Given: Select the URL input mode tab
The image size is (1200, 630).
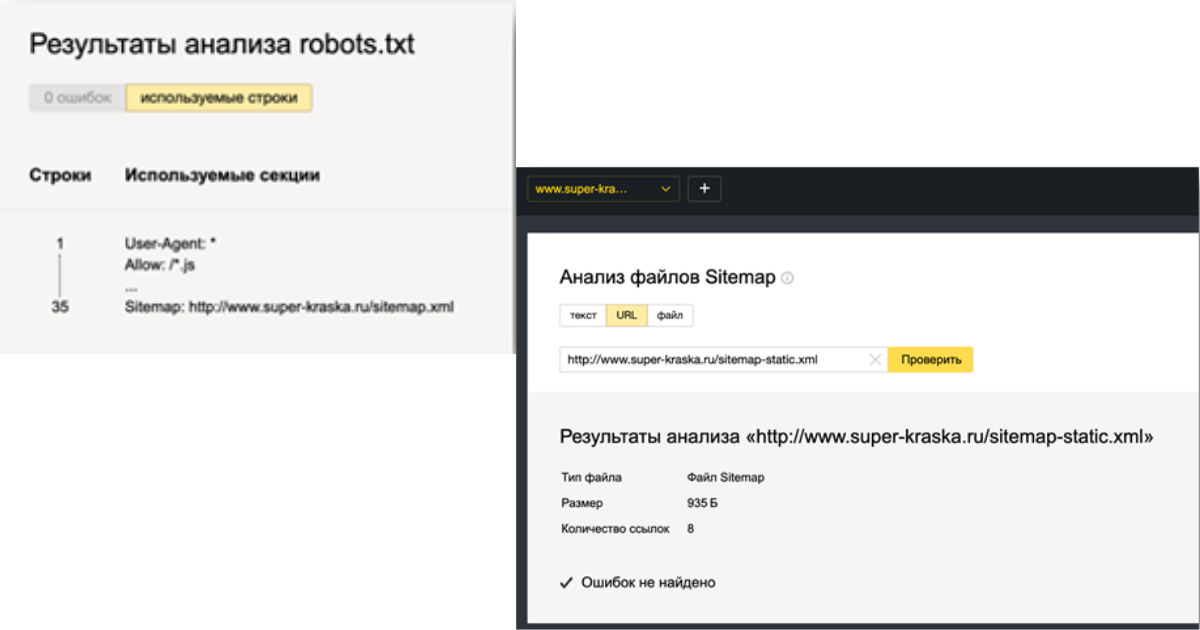Looking at the screenshot, I should click(x=627, y=315).
